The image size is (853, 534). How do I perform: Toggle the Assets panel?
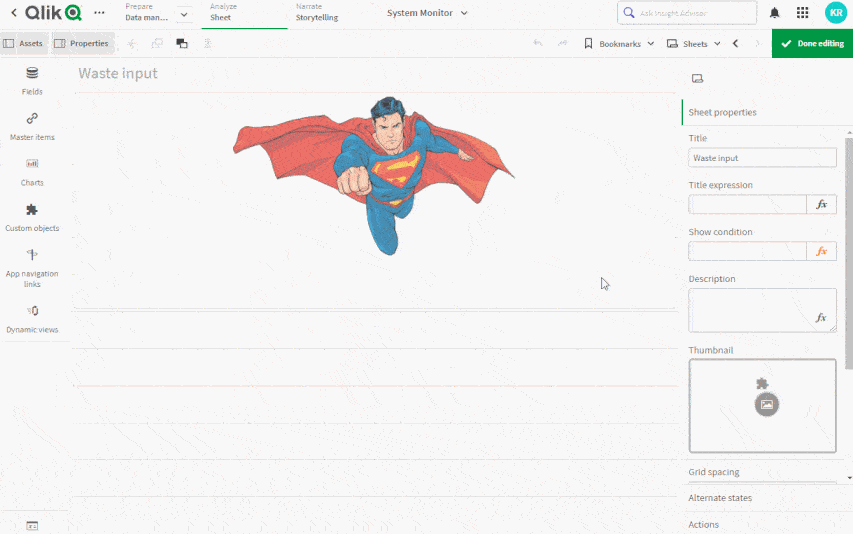click(23, 44)
